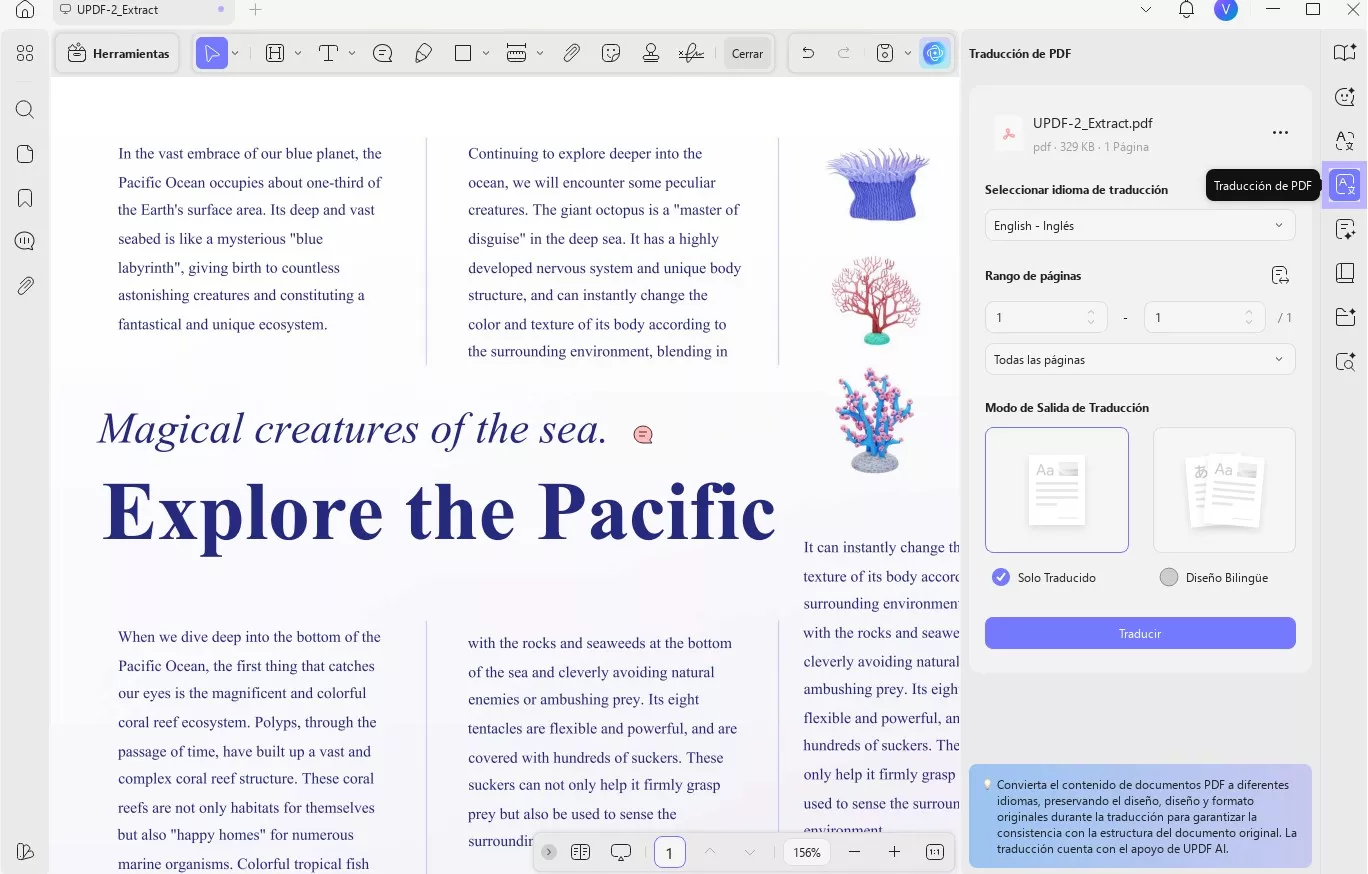Screen dimensions: 1368x874
Task: Open the Herramientas tools menu
Action: 118,54
